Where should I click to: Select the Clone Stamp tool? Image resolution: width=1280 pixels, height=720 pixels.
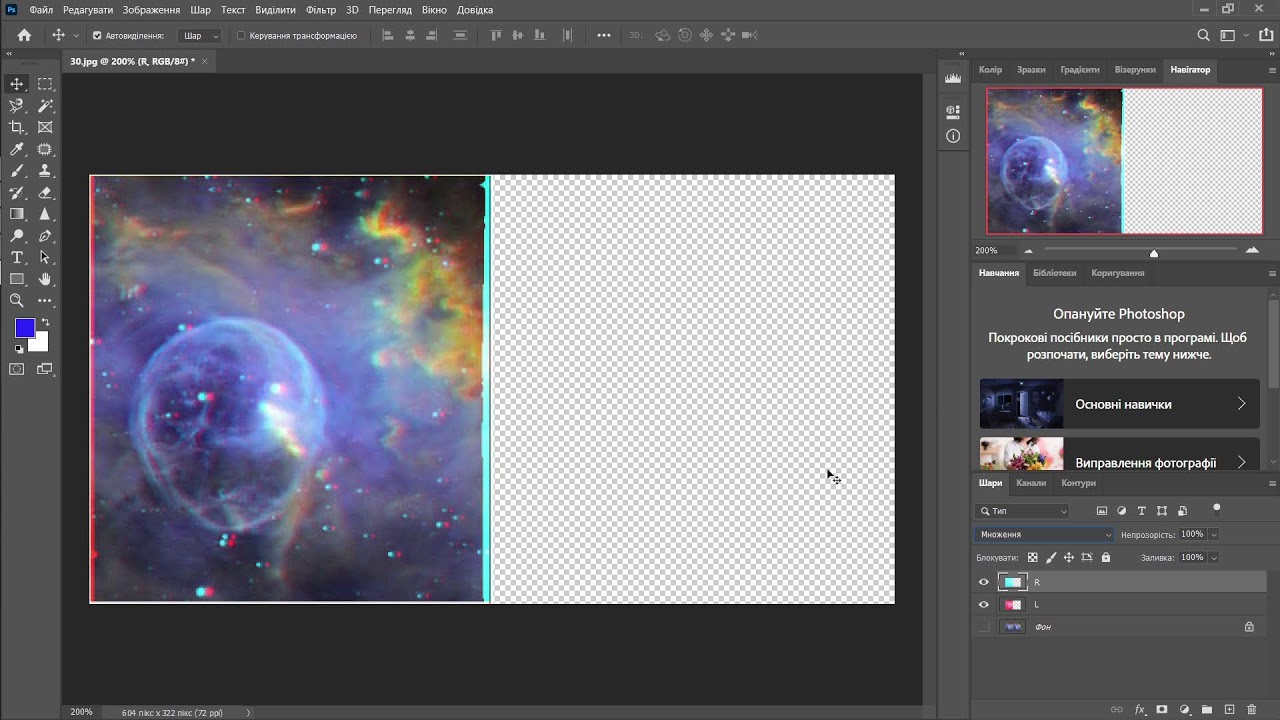[45, 171]
